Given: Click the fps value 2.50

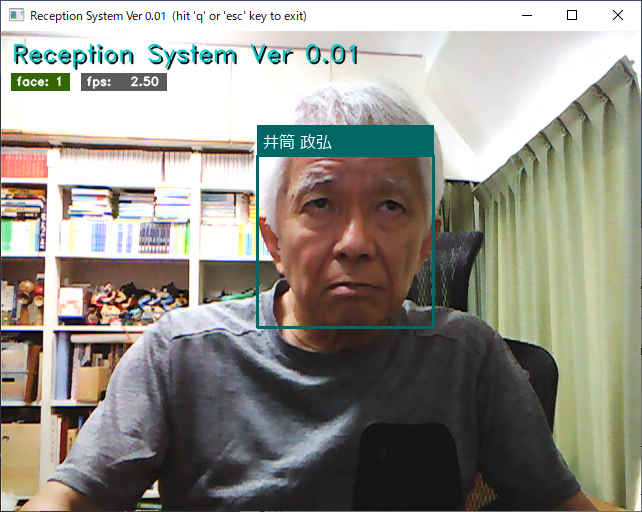Looking at the screenshot, I should [144, 82].
